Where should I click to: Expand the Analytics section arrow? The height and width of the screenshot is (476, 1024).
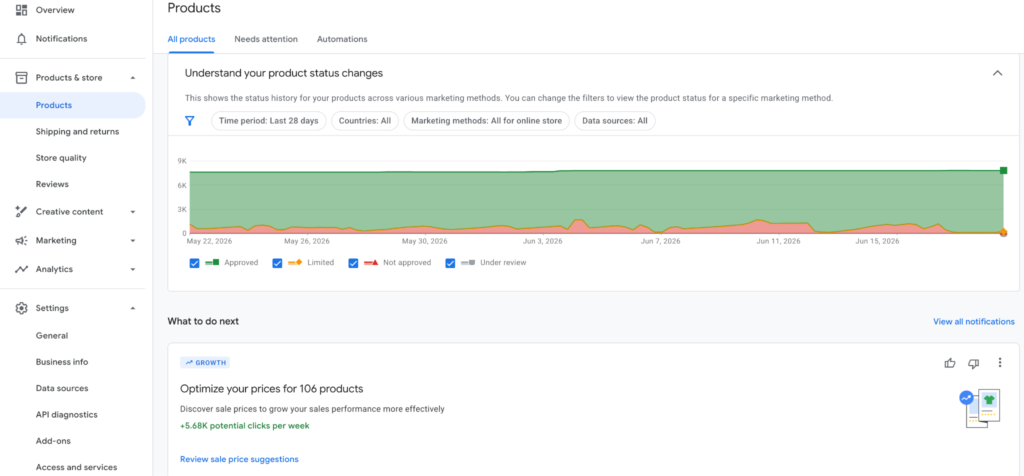click(133, 269)
